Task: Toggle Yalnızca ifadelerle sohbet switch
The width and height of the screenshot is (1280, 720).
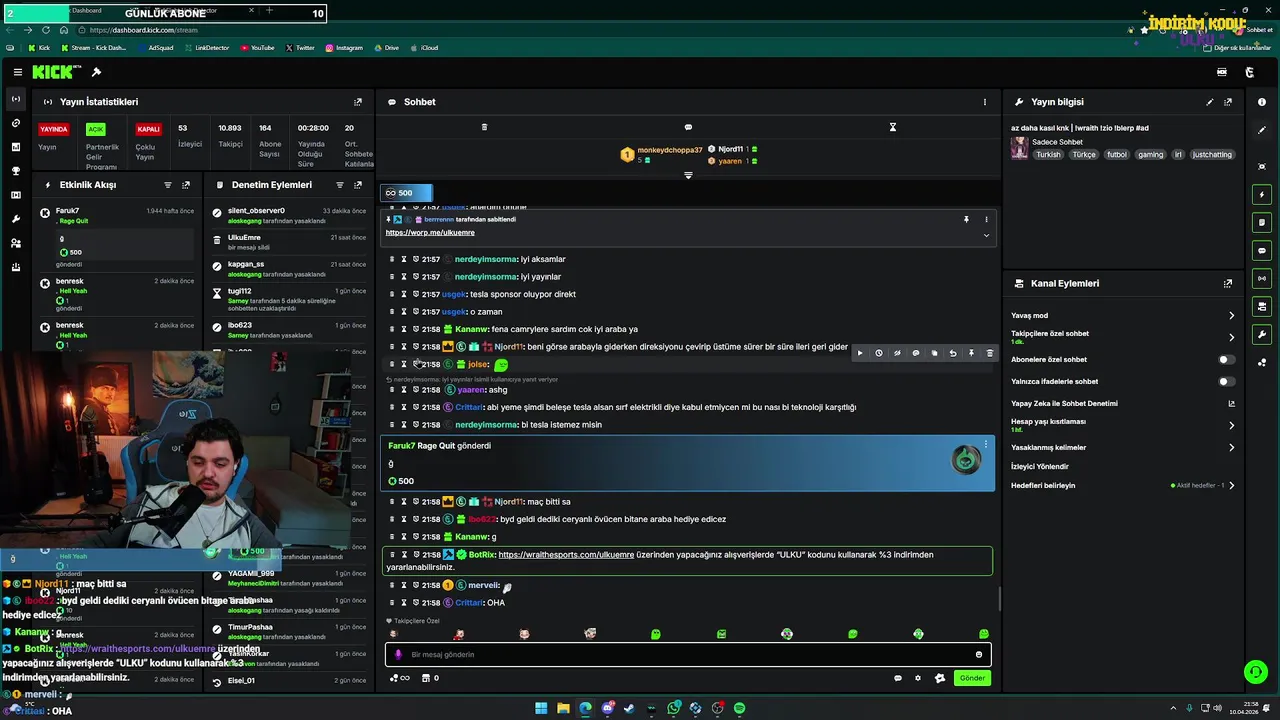Action: click(x=1226, y=382)
